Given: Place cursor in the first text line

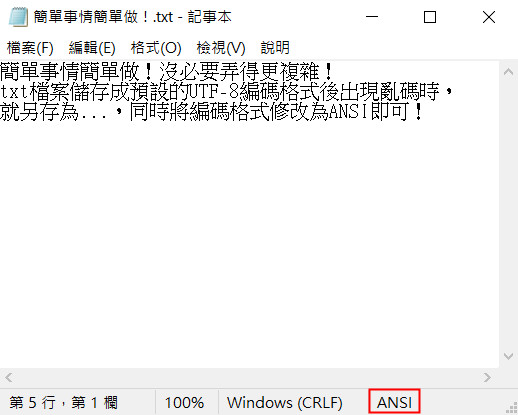Looking at the screenshot, I should pos(166,71).
